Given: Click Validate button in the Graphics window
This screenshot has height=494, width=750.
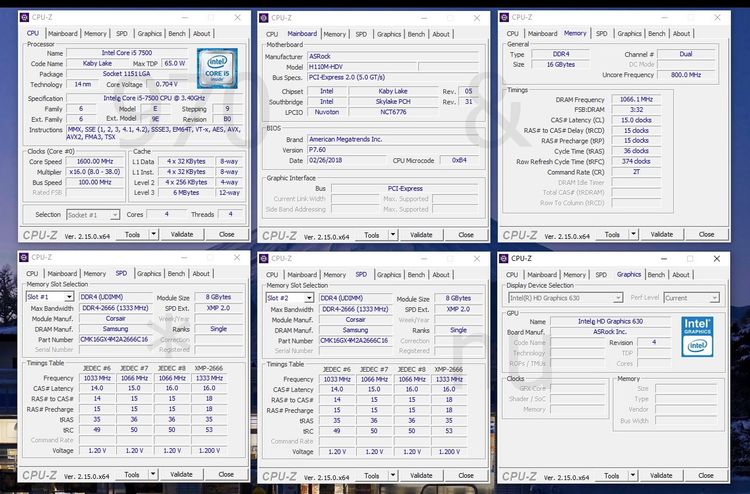Looking at the screenshot, I should pyautogui.click(x=661, y=475).
